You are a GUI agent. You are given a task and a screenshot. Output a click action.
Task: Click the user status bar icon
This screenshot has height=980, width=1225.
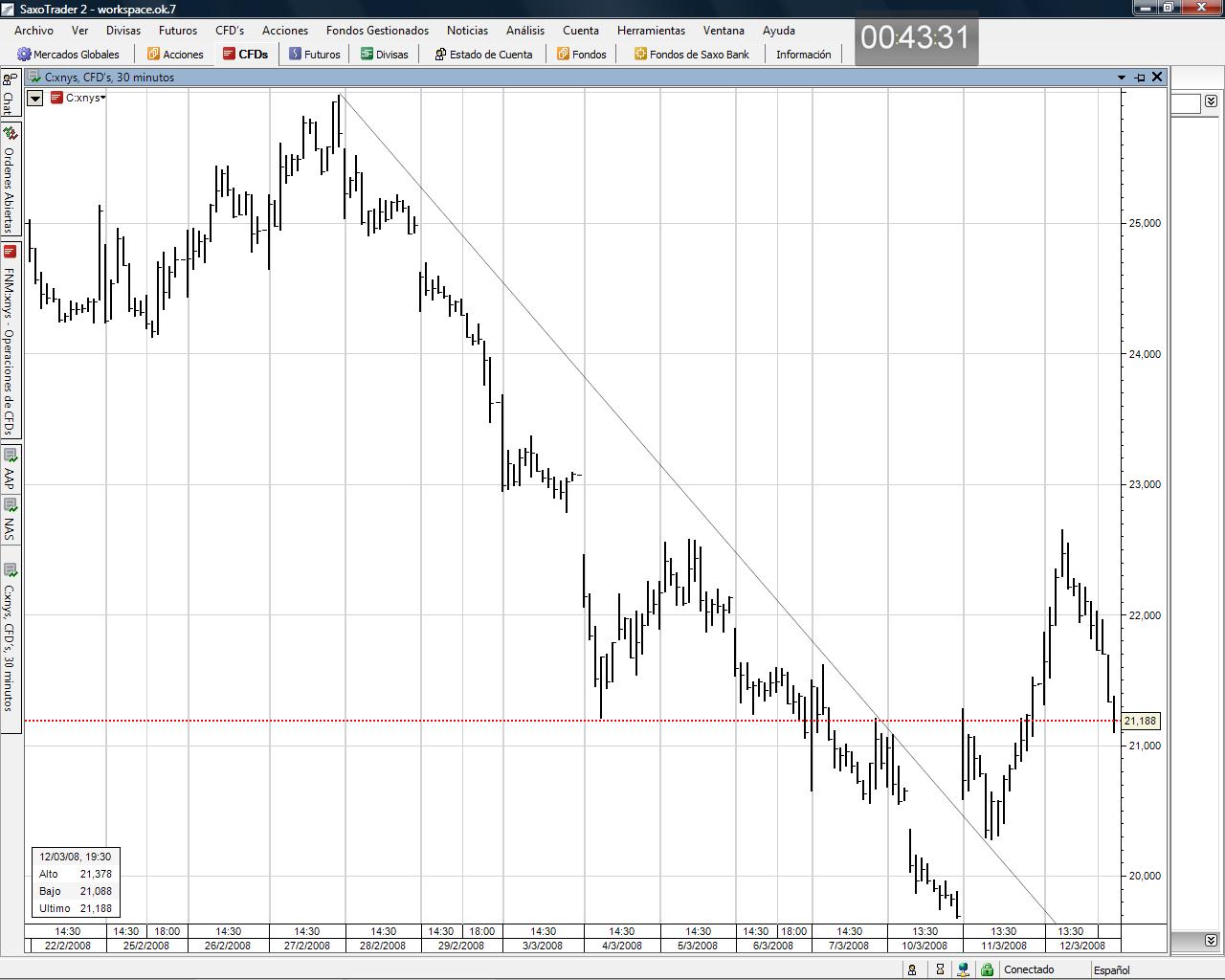[912, 969]
